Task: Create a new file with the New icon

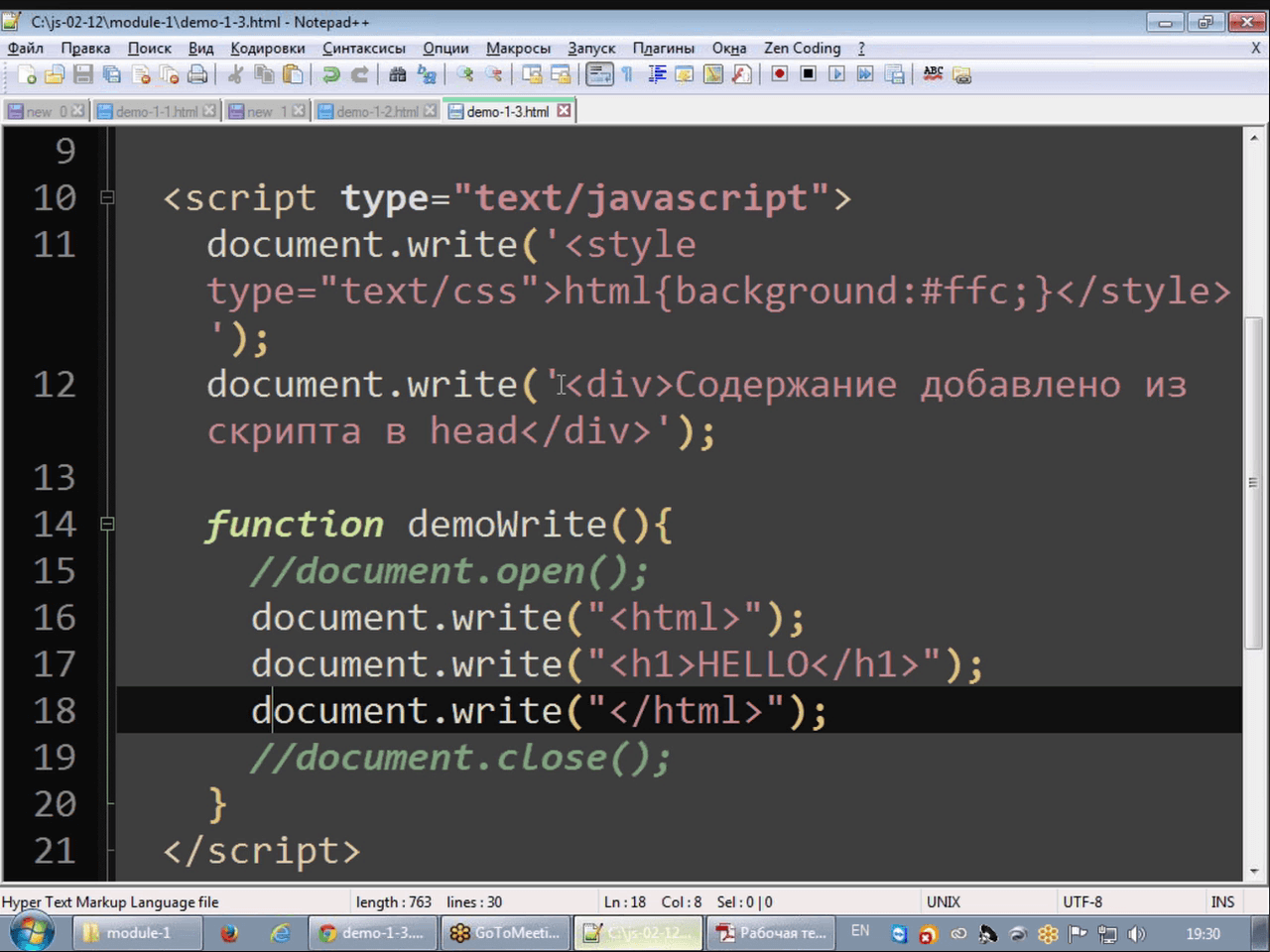Action: (x=27, y=74)
